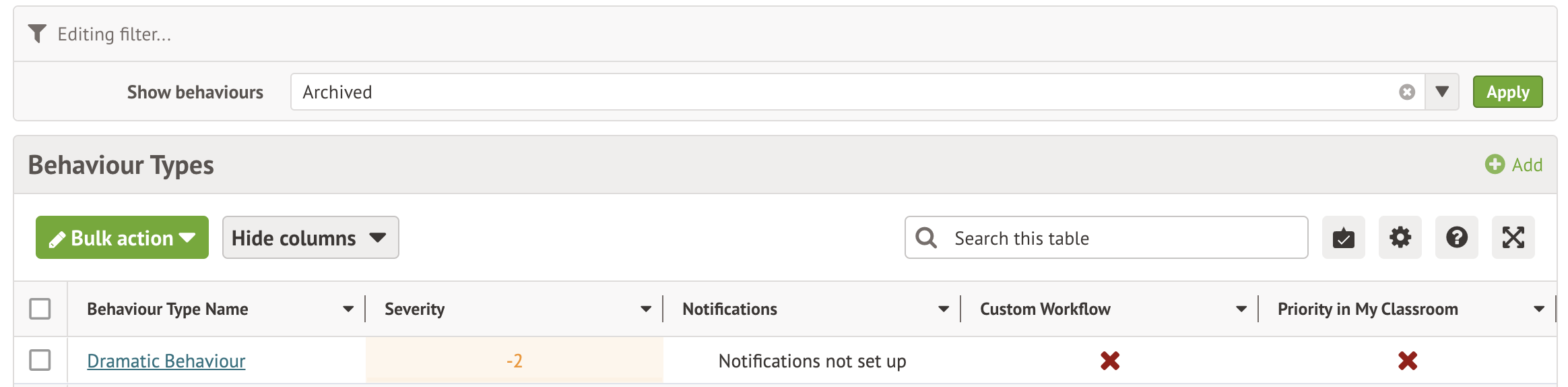
Task: Click the calendar checkmark icon button
Action: pyautogui.click(x=1343, y=237)
